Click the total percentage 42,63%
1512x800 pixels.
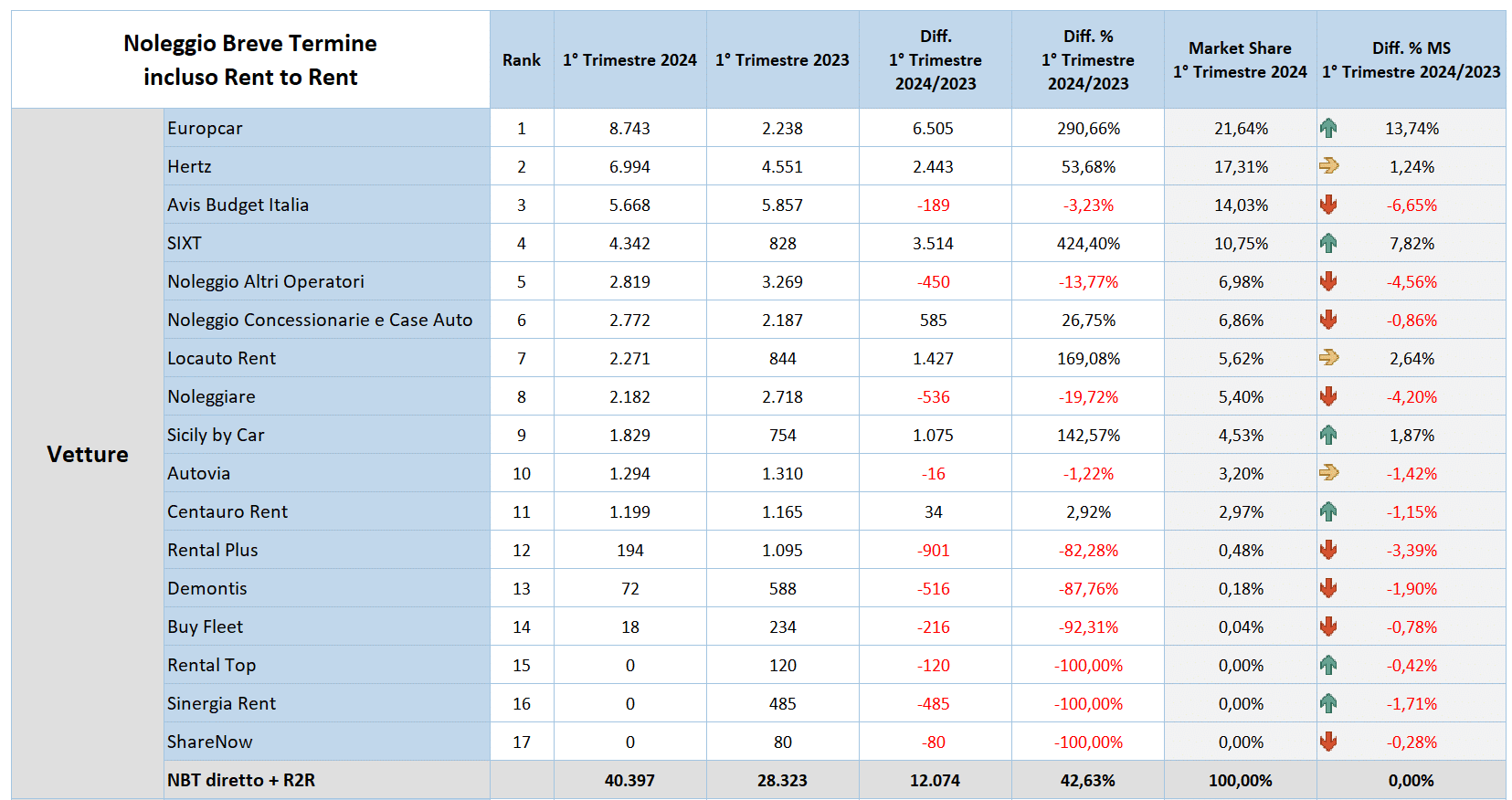[1088, 781]
